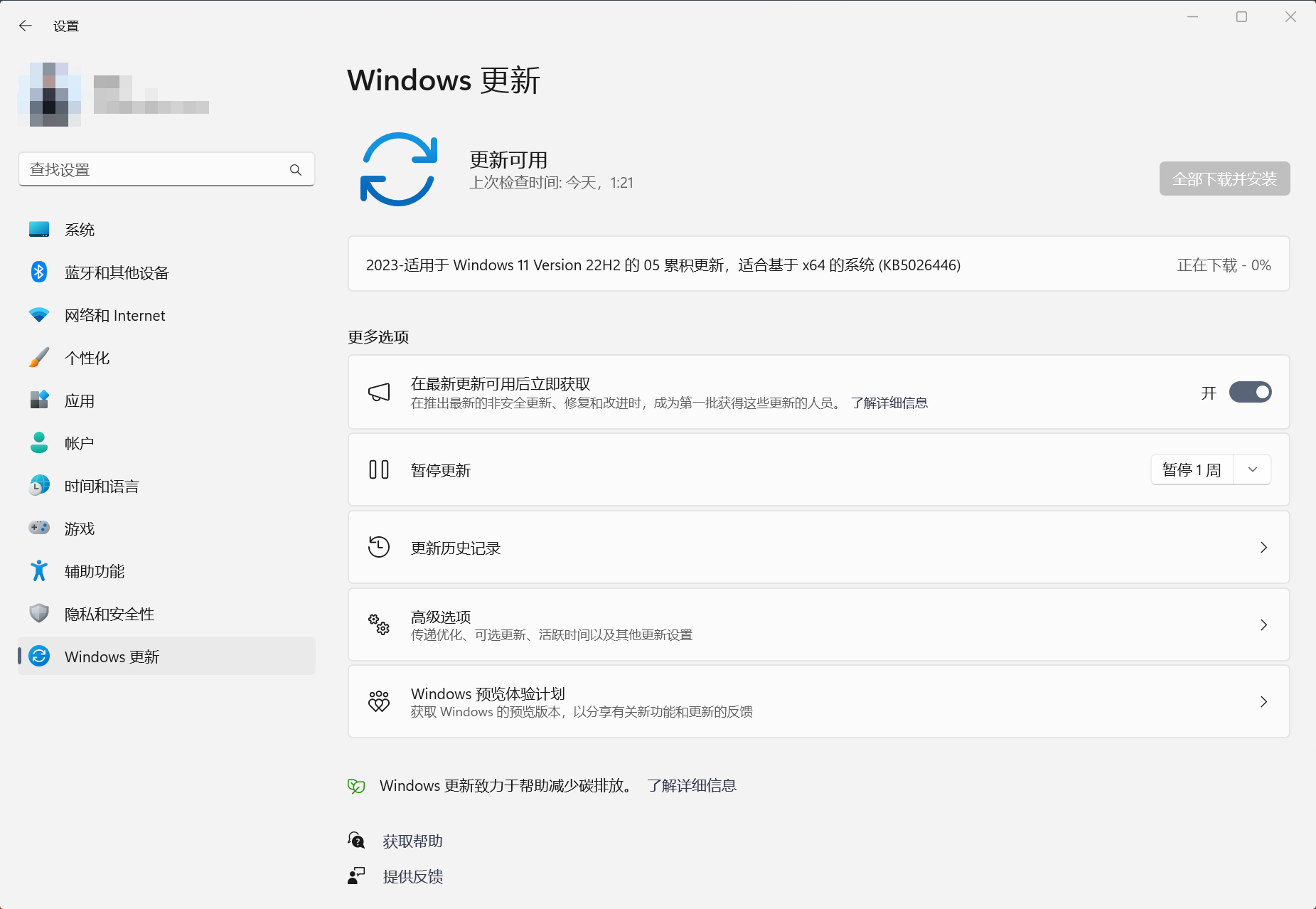
Task: Click the 全部下载并安装 button
Action: [1224, 179]
